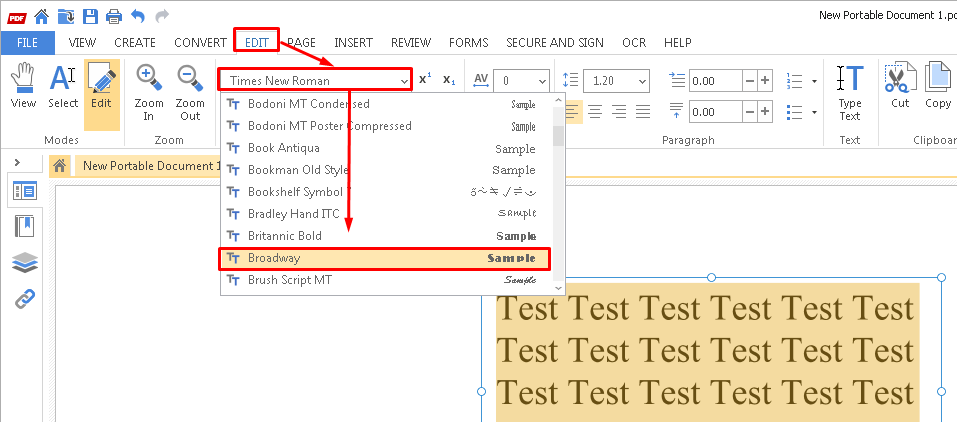Image resolution: width=957 pixels, height=422 pixels.
Task: Switch to the CONVERT ribbon tab
Action: (200, 43)
